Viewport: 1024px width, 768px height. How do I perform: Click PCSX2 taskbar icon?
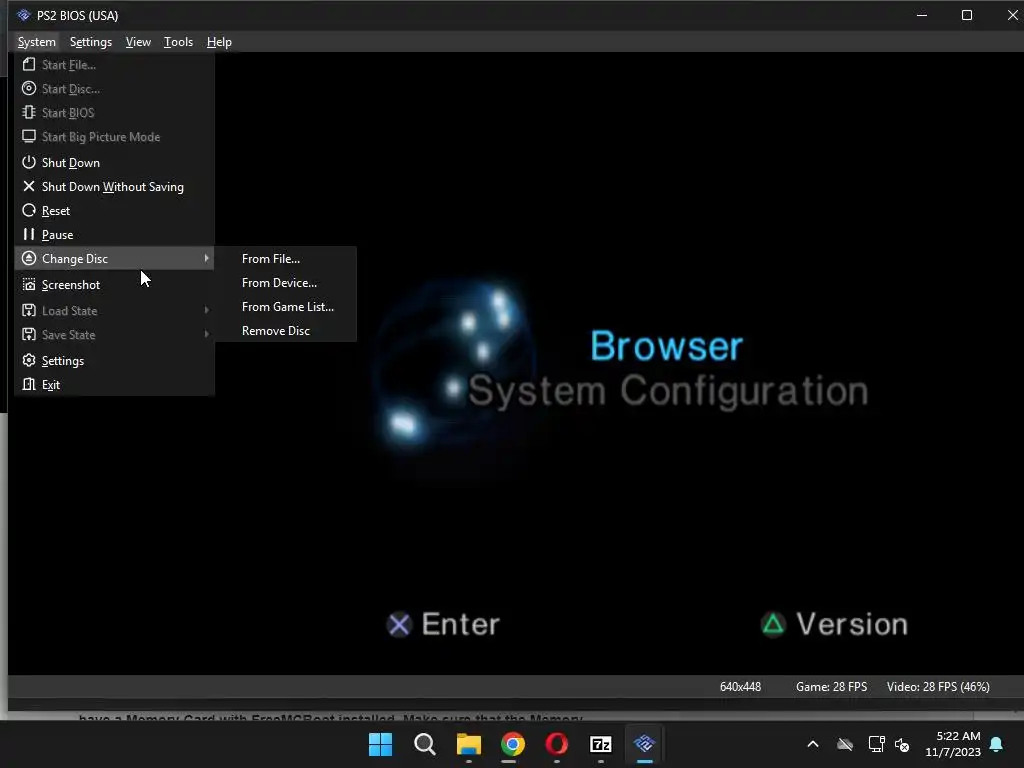pyautogui.click(x=645, y=743)
